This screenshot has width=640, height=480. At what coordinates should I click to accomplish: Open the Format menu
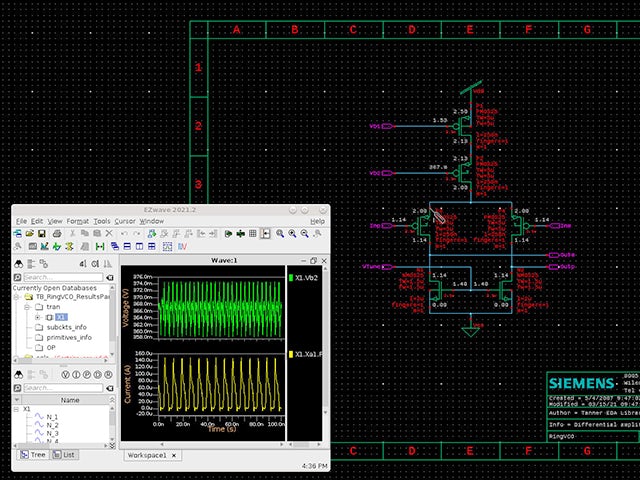tap(78, 220)
